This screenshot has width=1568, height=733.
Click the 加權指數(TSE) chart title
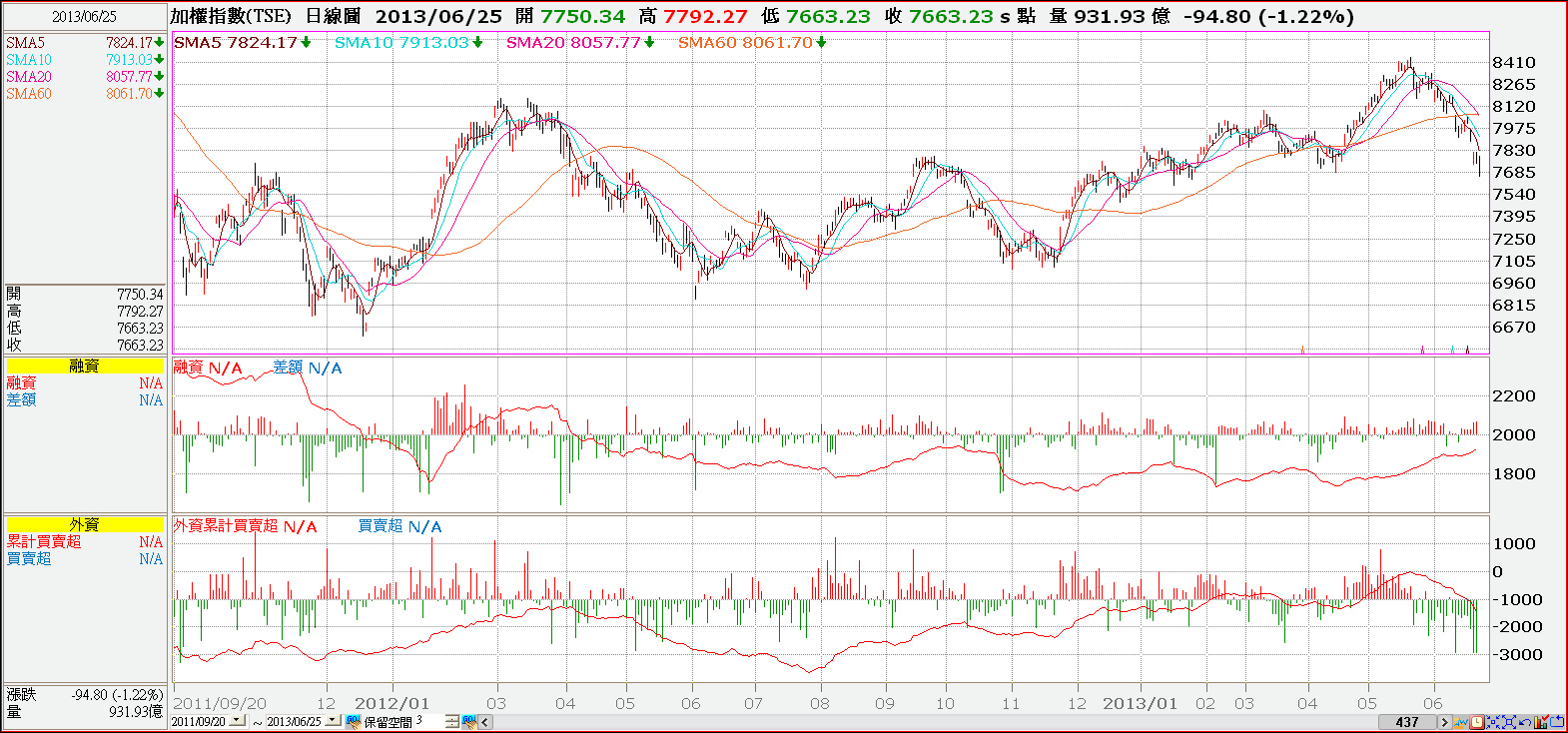pos(231,16)
